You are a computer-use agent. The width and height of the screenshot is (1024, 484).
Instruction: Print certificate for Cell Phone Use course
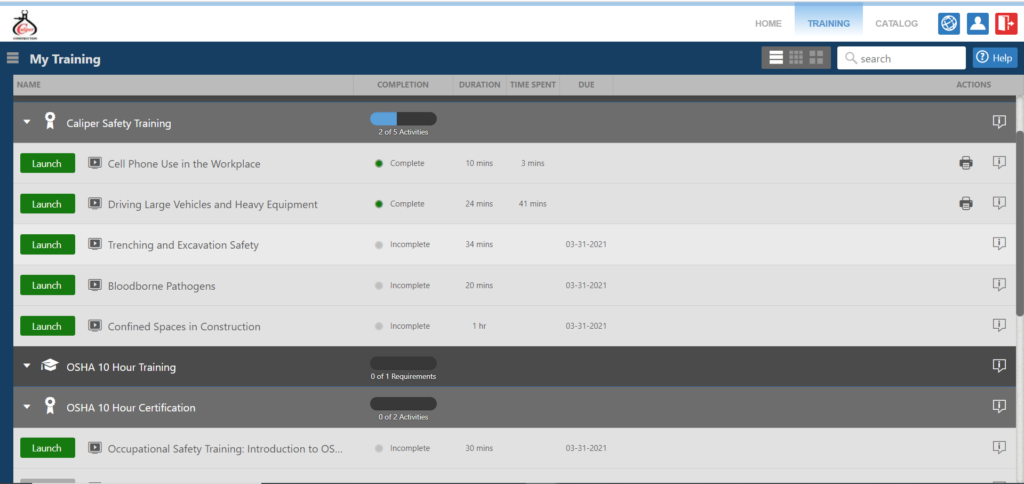coord(965,163)
